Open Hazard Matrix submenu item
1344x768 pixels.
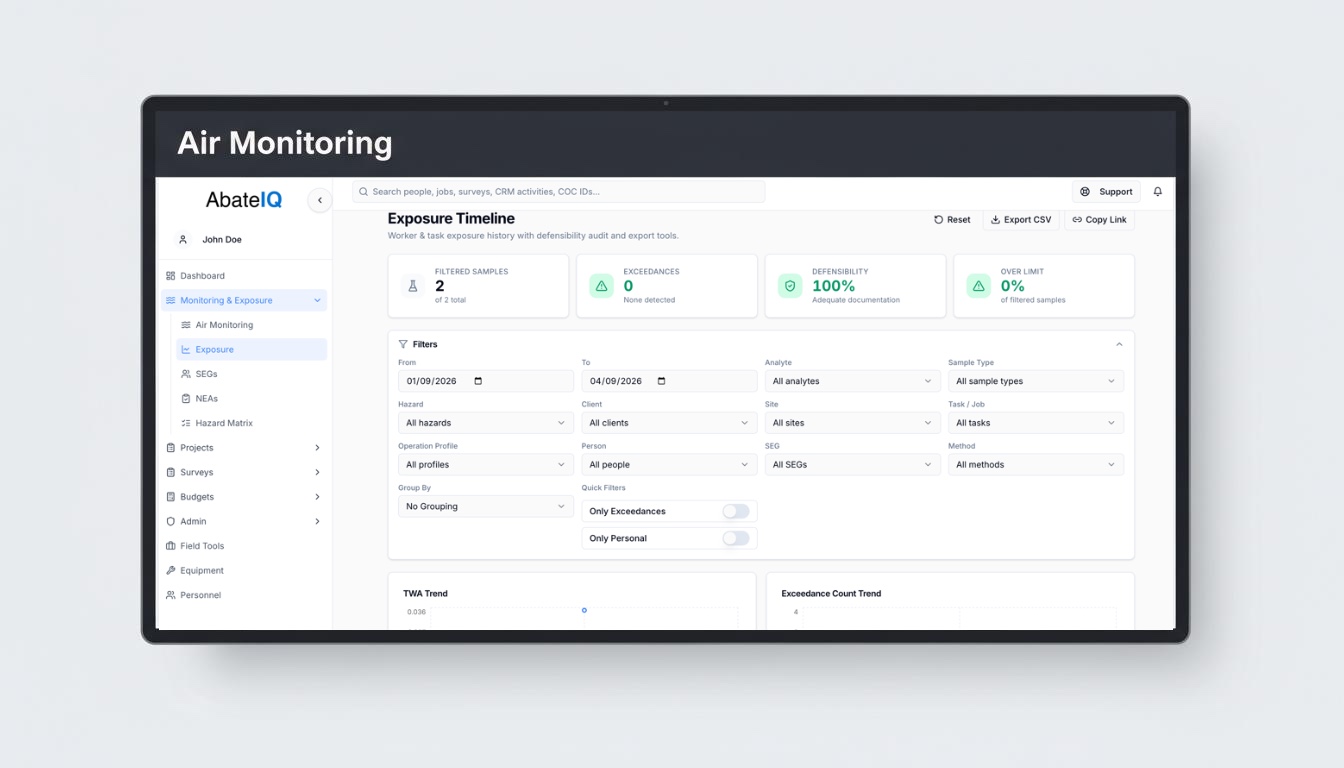click(x=251, y=423)
